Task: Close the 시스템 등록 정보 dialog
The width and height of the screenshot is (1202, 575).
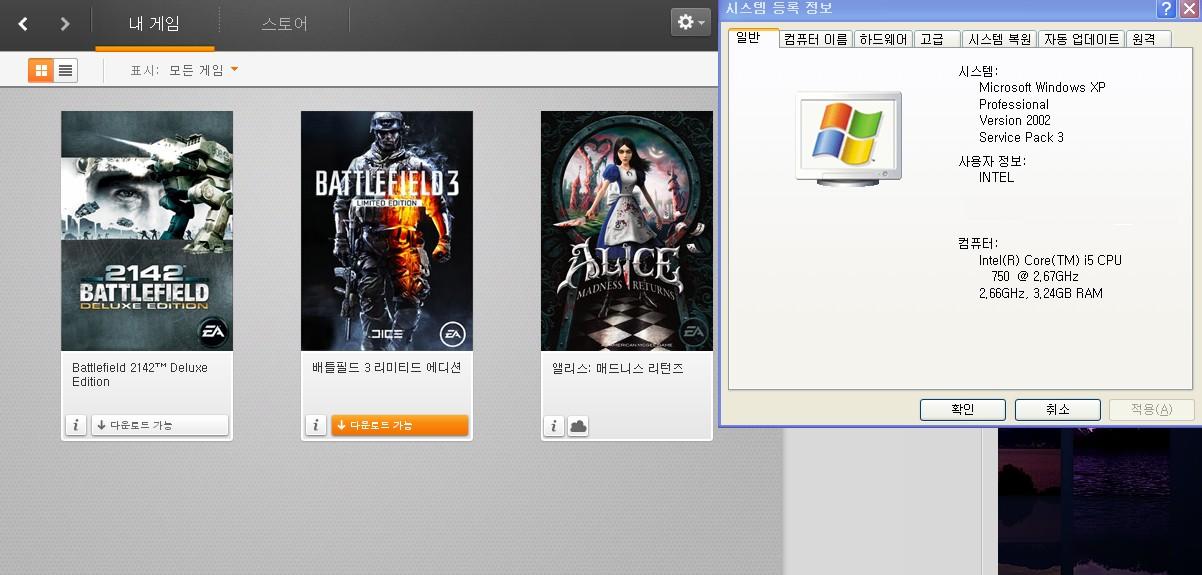Action: point(1188,9)
